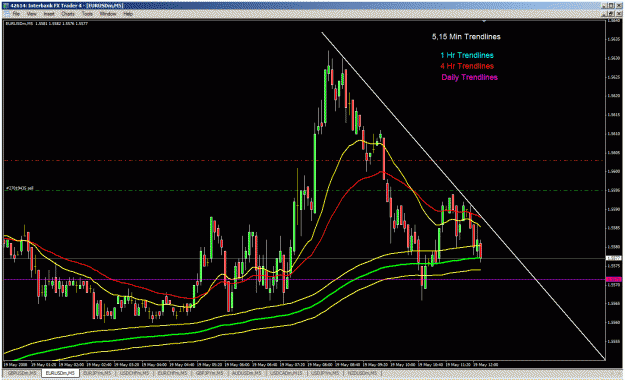Open the View menu

click(31, 14)
